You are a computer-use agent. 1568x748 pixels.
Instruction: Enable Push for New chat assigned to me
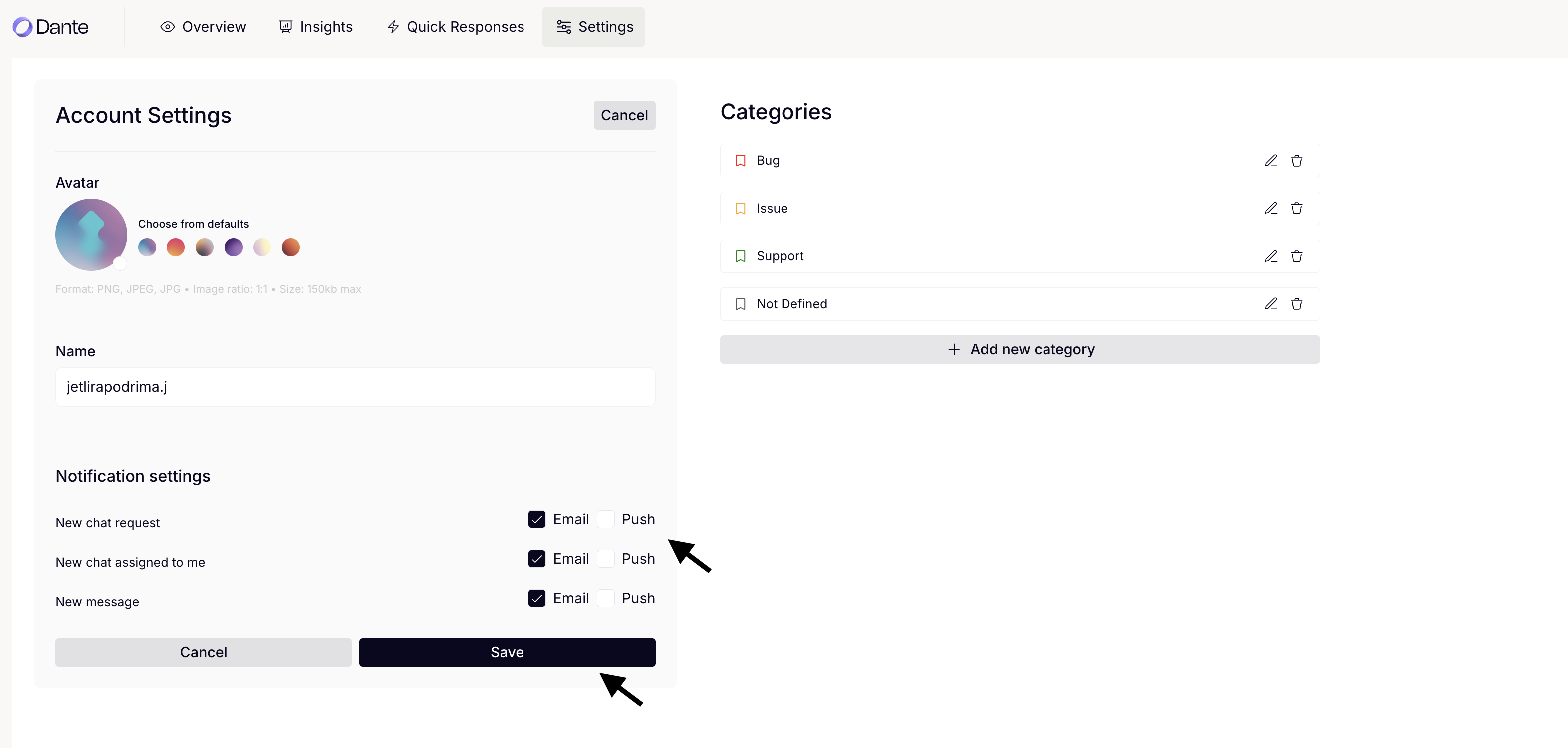point(606,559)
